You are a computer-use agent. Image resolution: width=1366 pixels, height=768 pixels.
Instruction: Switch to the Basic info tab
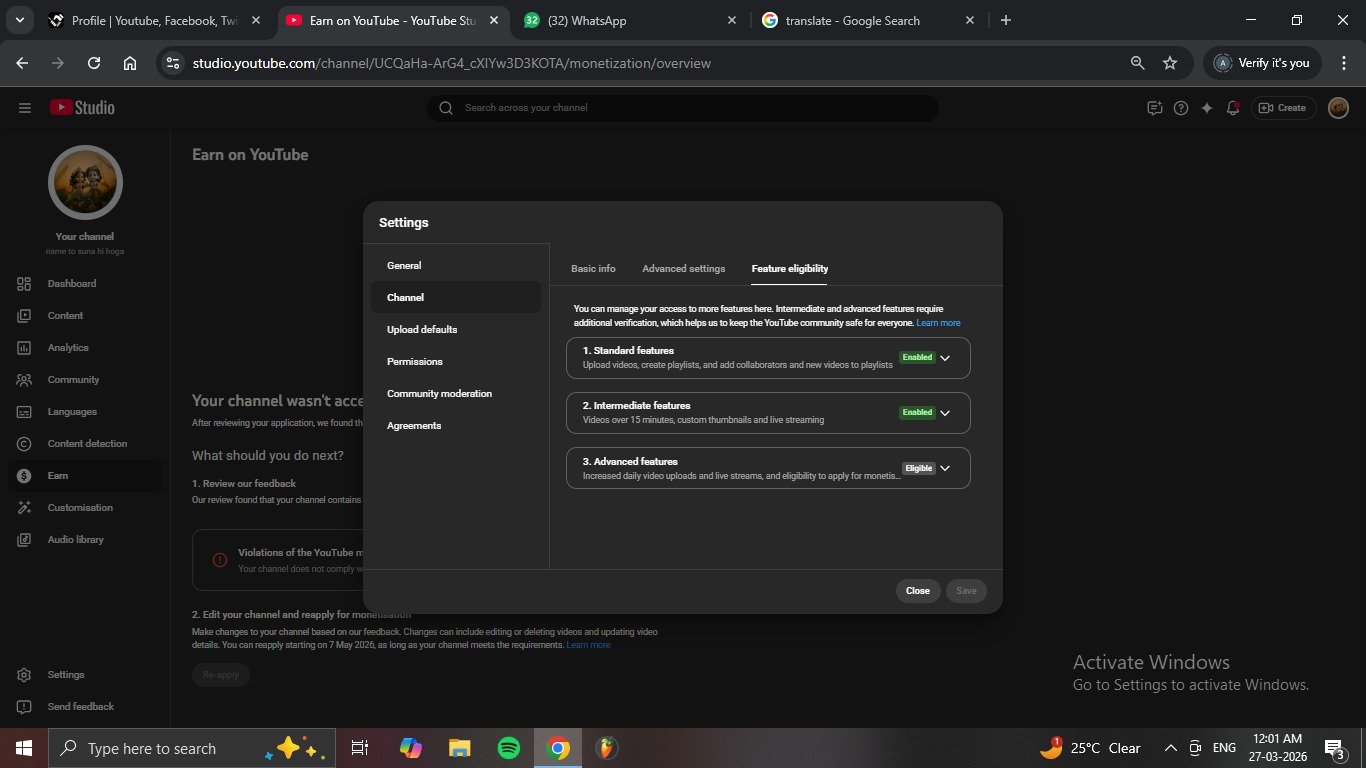tap(593, 269)
